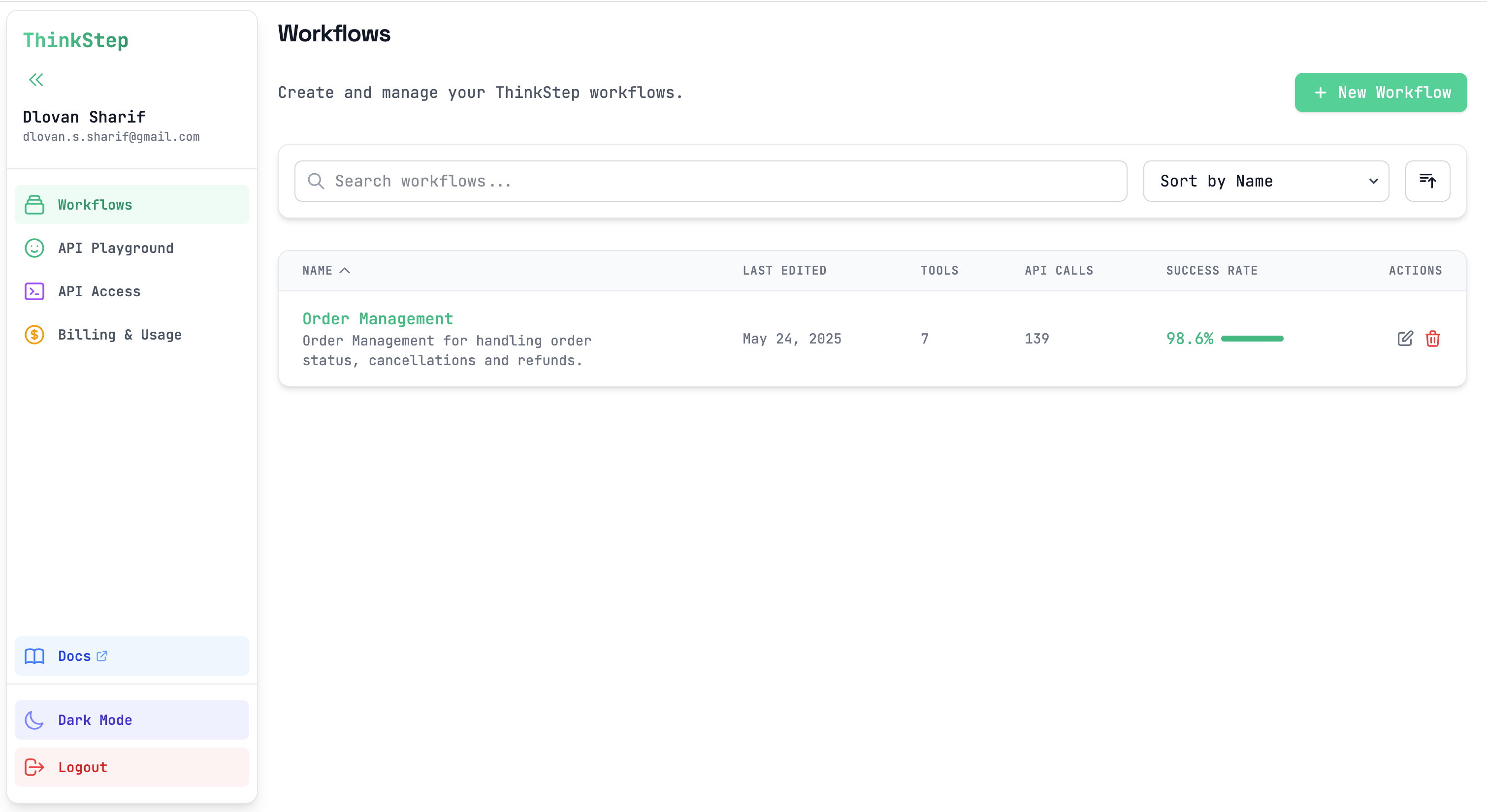Click the SUCCESS RATE column header
Screen dimensions: 1487x812
pos(1212,271)
